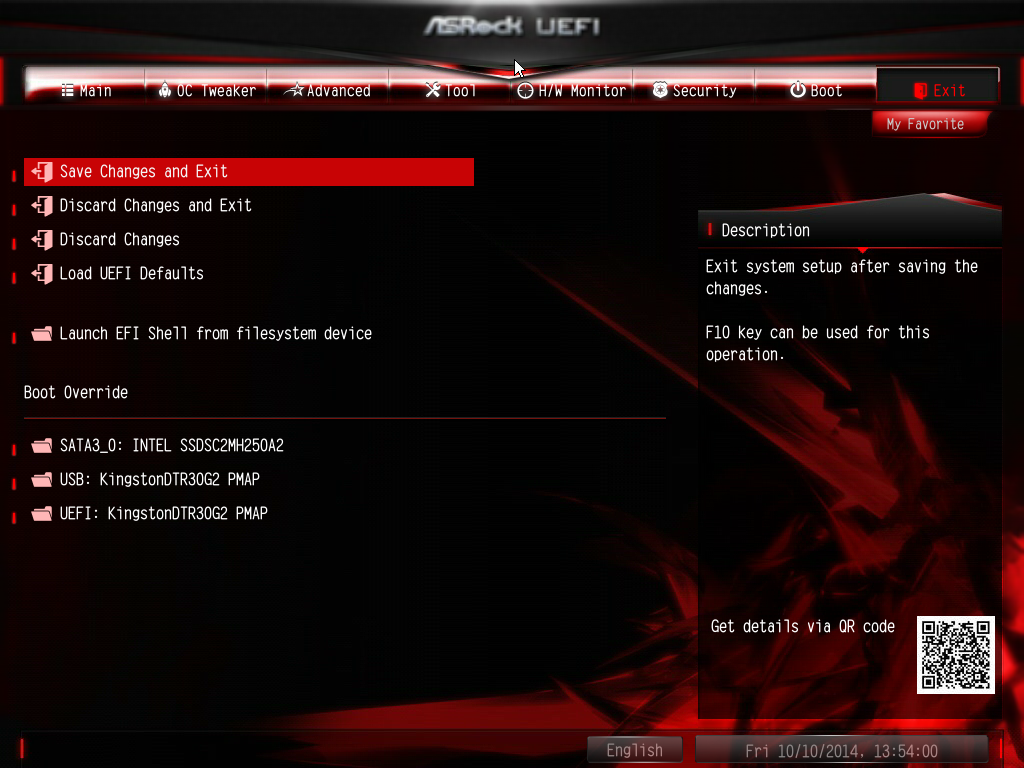
Task: Click the UEFI Kingston folder icon
Action: [x=42, y=514]
